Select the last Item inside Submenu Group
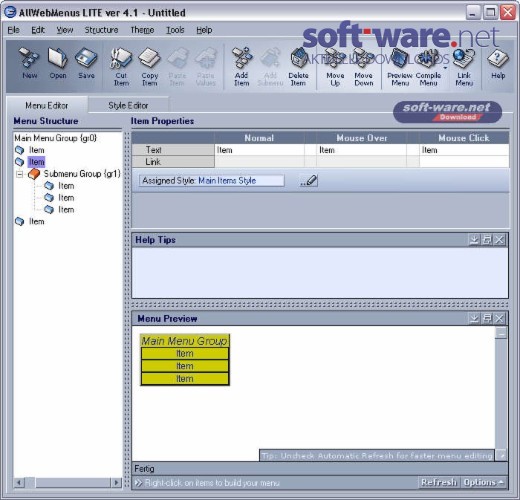520x500 pixels. (x=66, y=210)
